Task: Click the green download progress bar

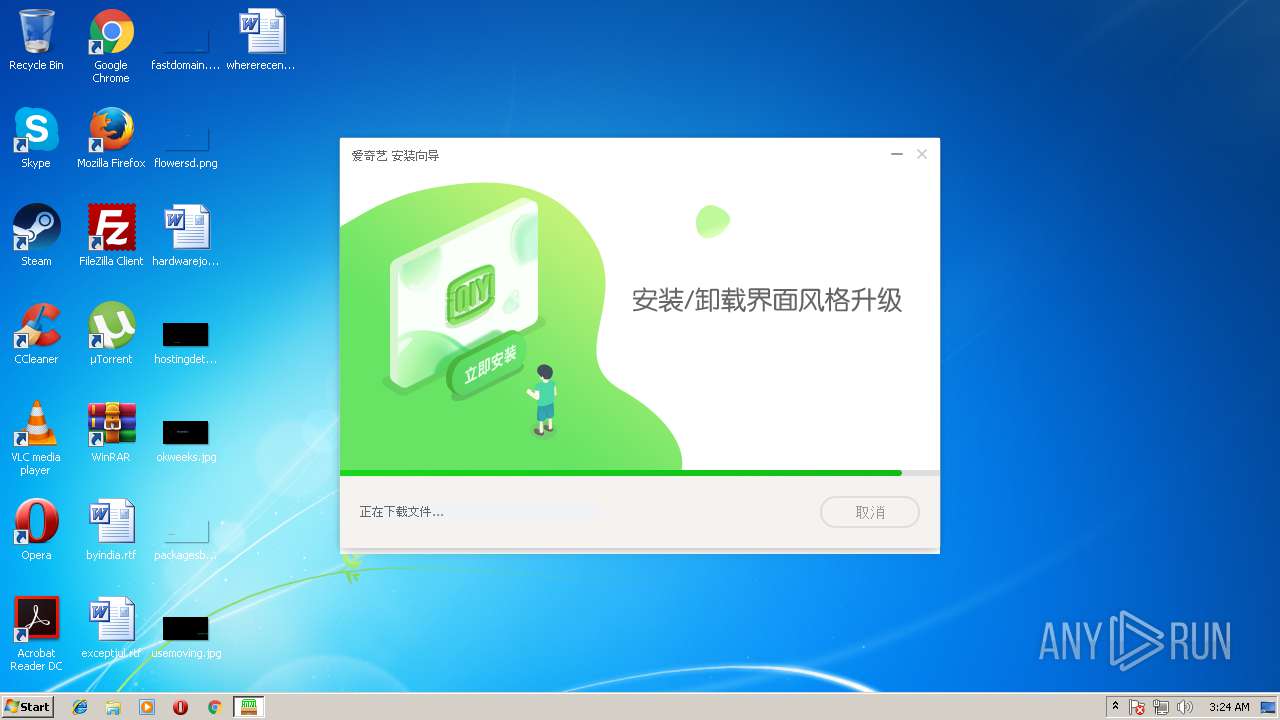Action: pos(621,472)
